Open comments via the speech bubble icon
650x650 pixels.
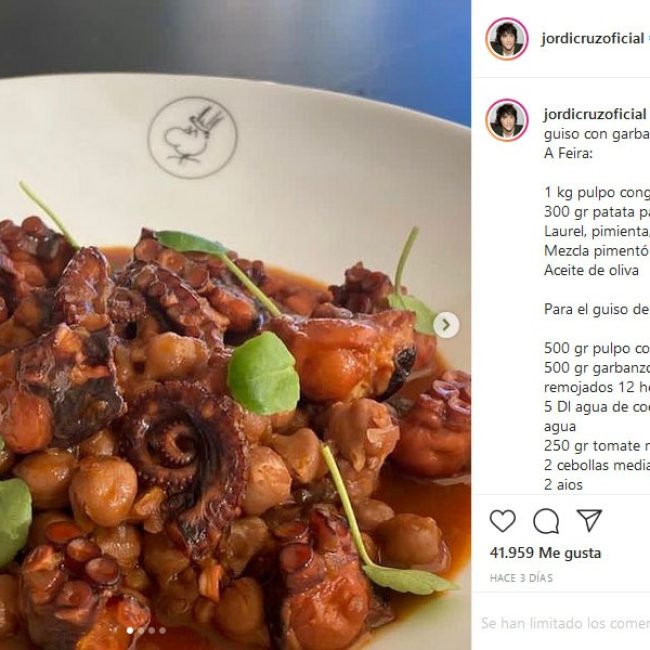click(546, 521)
